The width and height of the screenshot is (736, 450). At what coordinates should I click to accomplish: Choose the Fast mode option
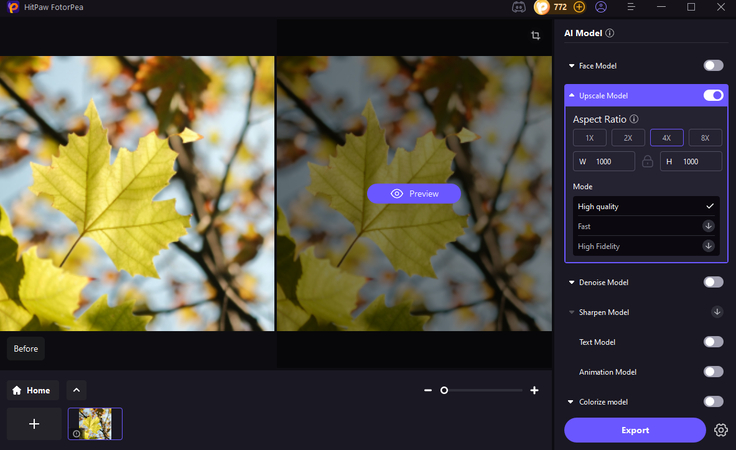click(640, 226)
